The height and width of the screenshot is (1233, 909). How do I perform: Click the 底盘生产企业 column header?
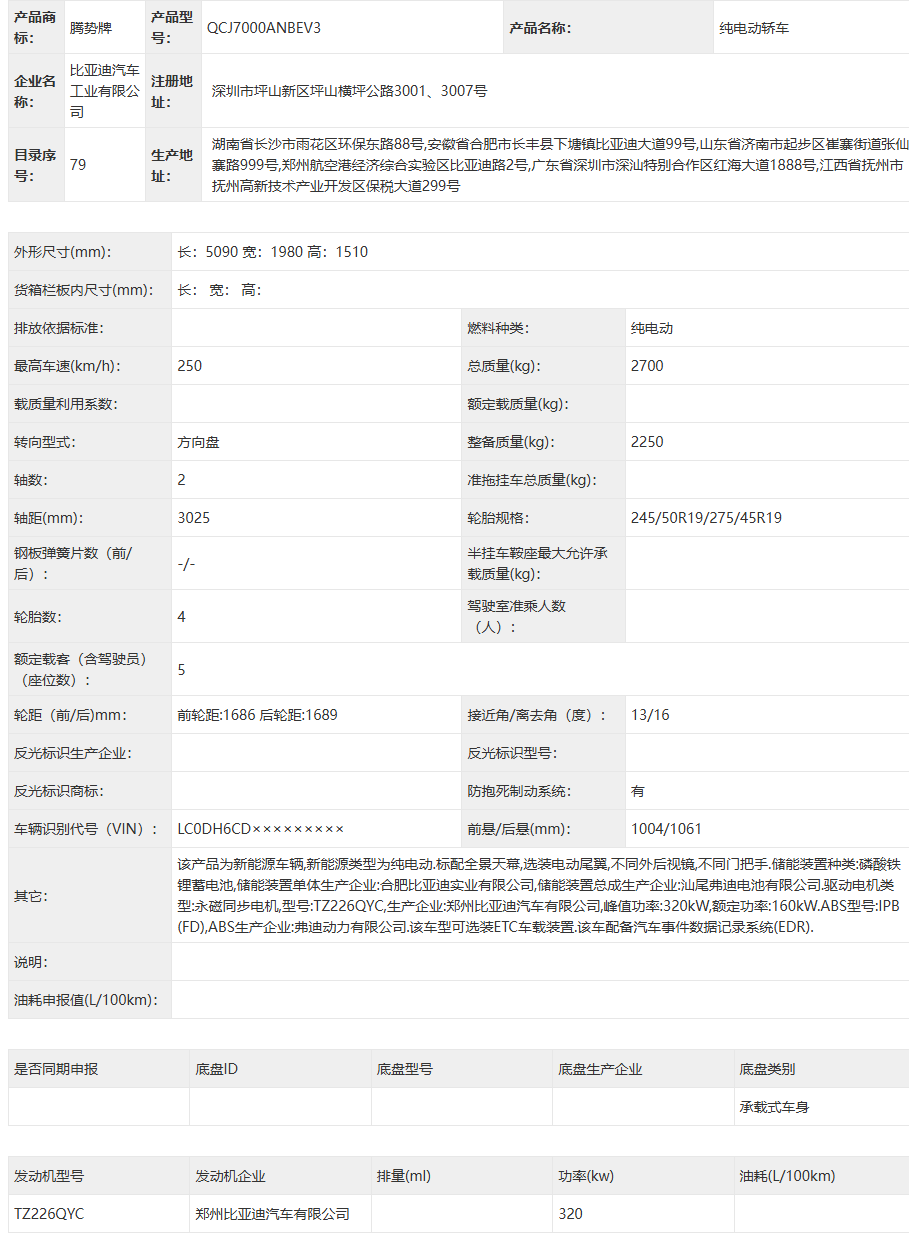click(600, 1069)
